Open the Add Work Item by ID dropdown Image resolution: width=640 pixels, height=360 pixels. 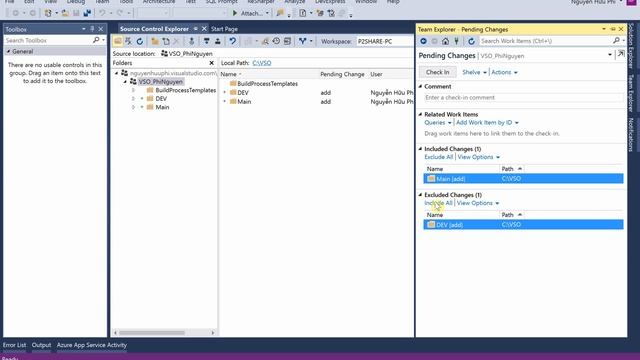pos(487,122)
